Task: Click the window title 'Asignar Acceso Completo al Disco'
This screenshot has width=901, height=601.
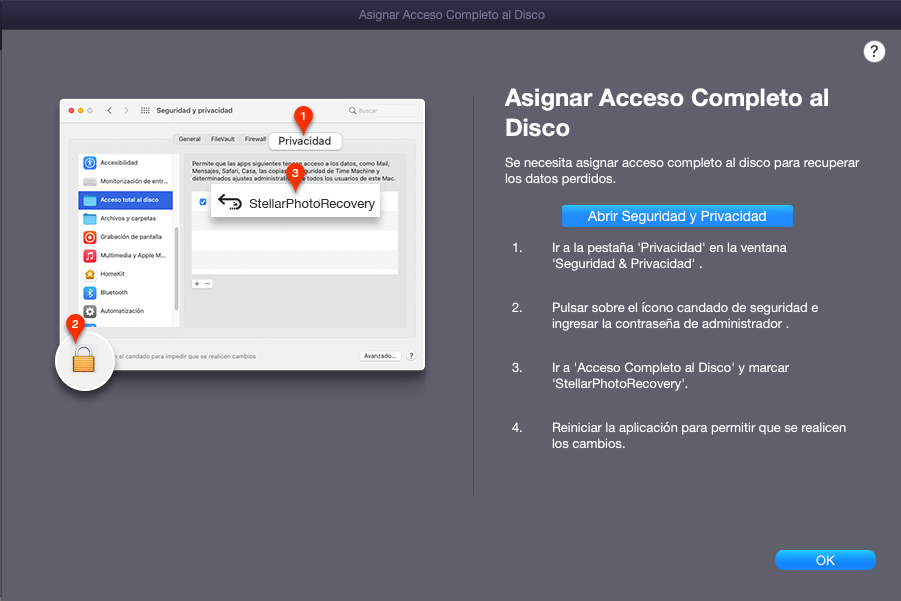Action: coord(452,15)
